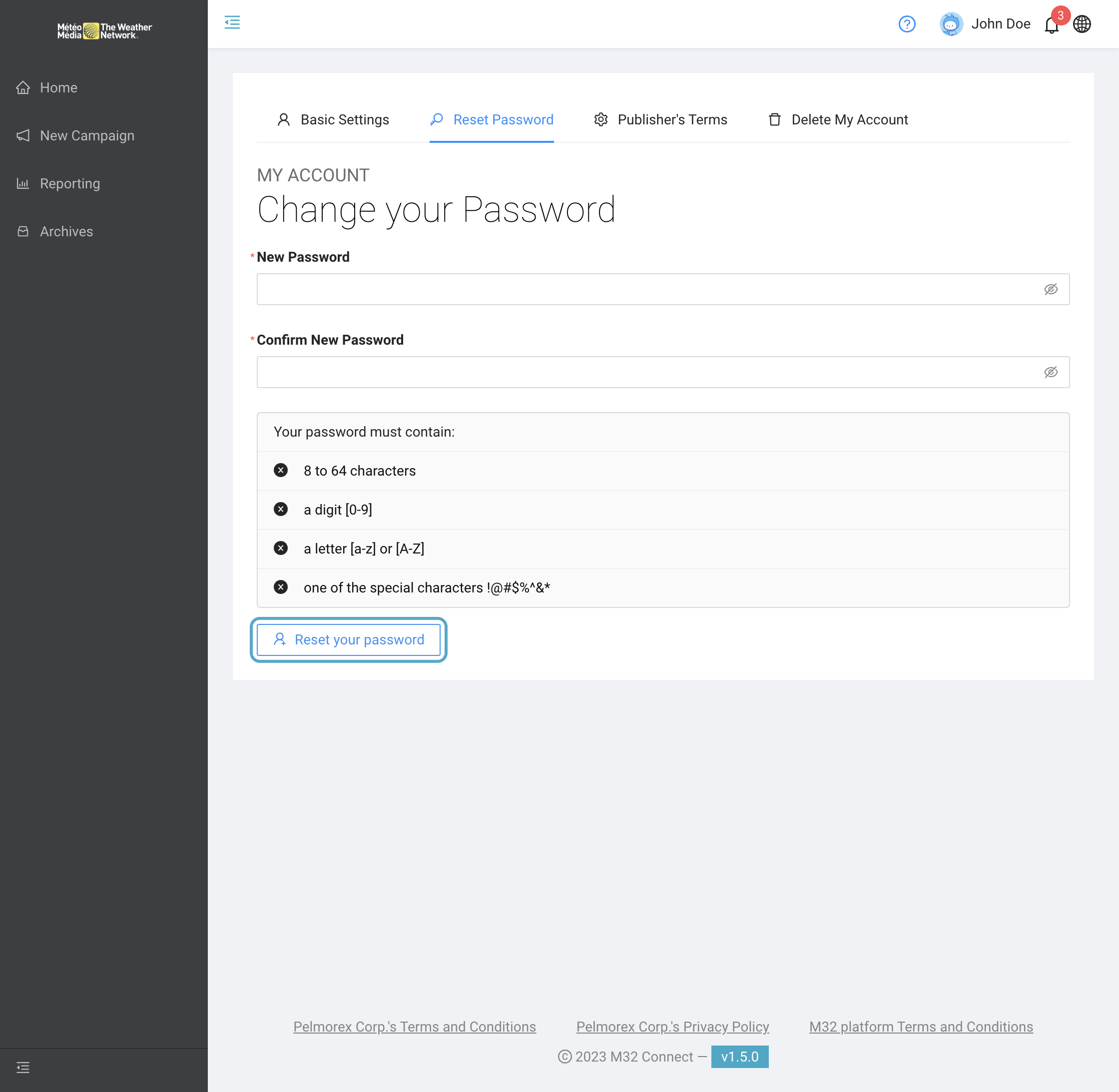Click the Weather Network logo

[104, 31]
